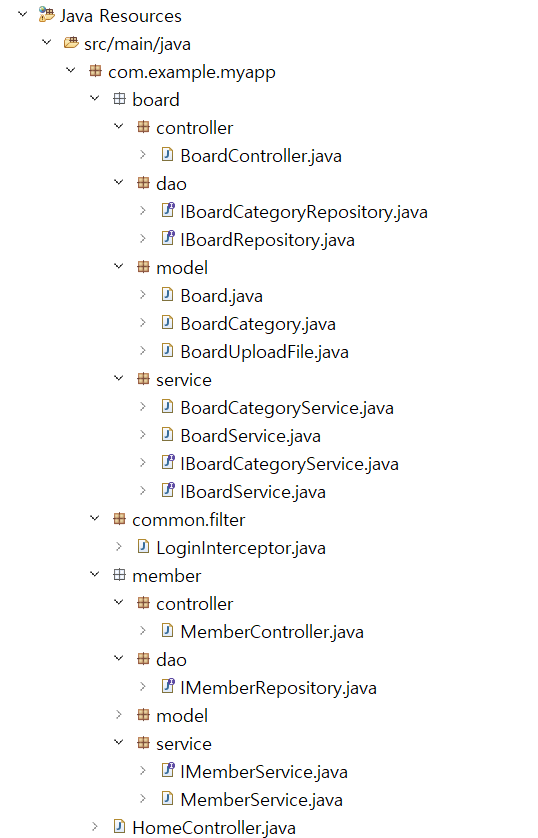
Task: Expand BoardController.java members
Action: click(x=143, y=154)
